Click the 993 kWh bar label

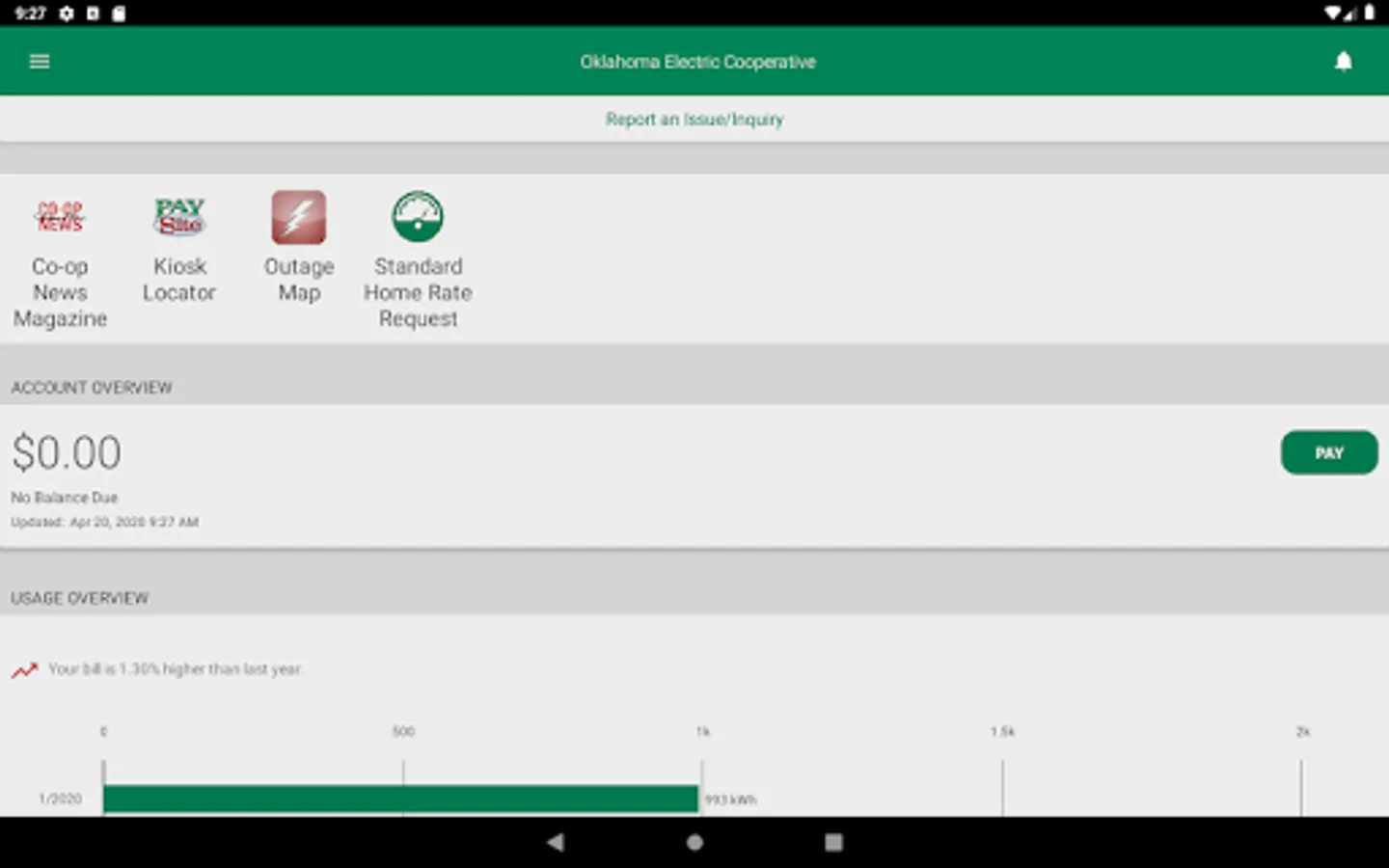tap(730, 800)
